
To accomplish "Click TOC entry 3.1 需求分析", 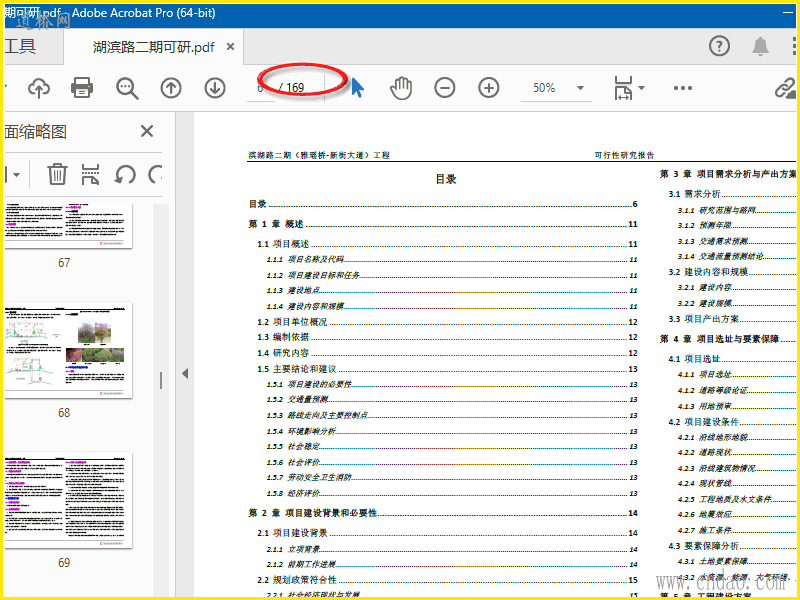I will pyautogui.click(x=732, y=194).
